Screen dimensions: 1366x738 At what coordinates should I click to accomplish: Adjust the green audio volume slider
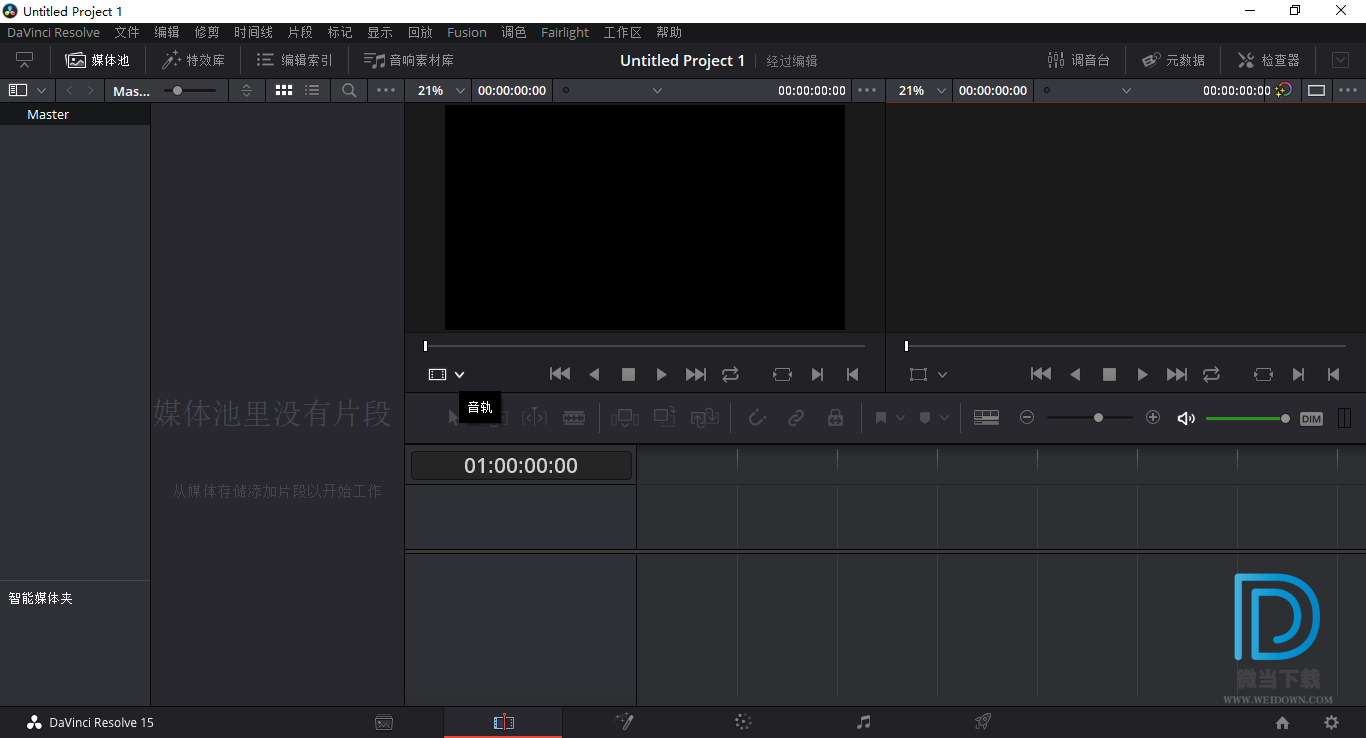[x=1248, y=418]
